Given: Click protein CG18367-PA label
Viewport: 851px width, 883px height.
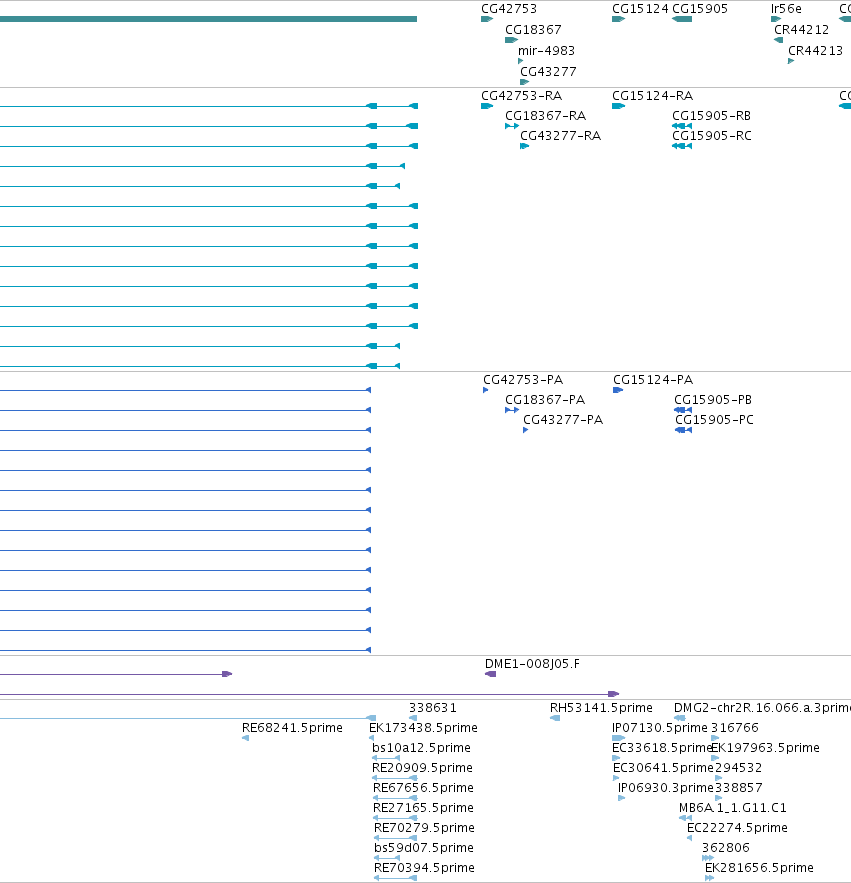Looking at the screenshot, I should (x=545, y=400).
